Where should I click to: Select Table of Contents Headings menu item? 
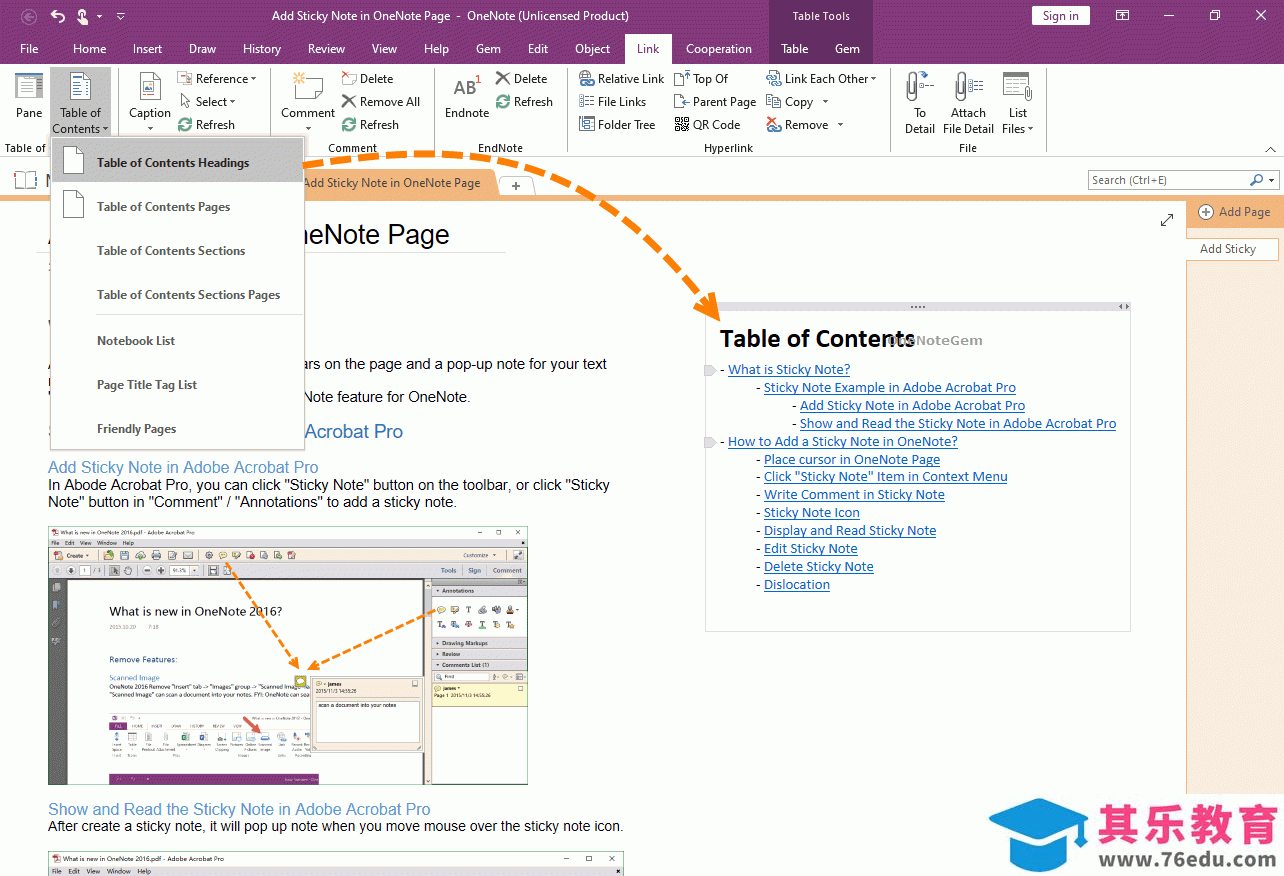tap(177, 163)
